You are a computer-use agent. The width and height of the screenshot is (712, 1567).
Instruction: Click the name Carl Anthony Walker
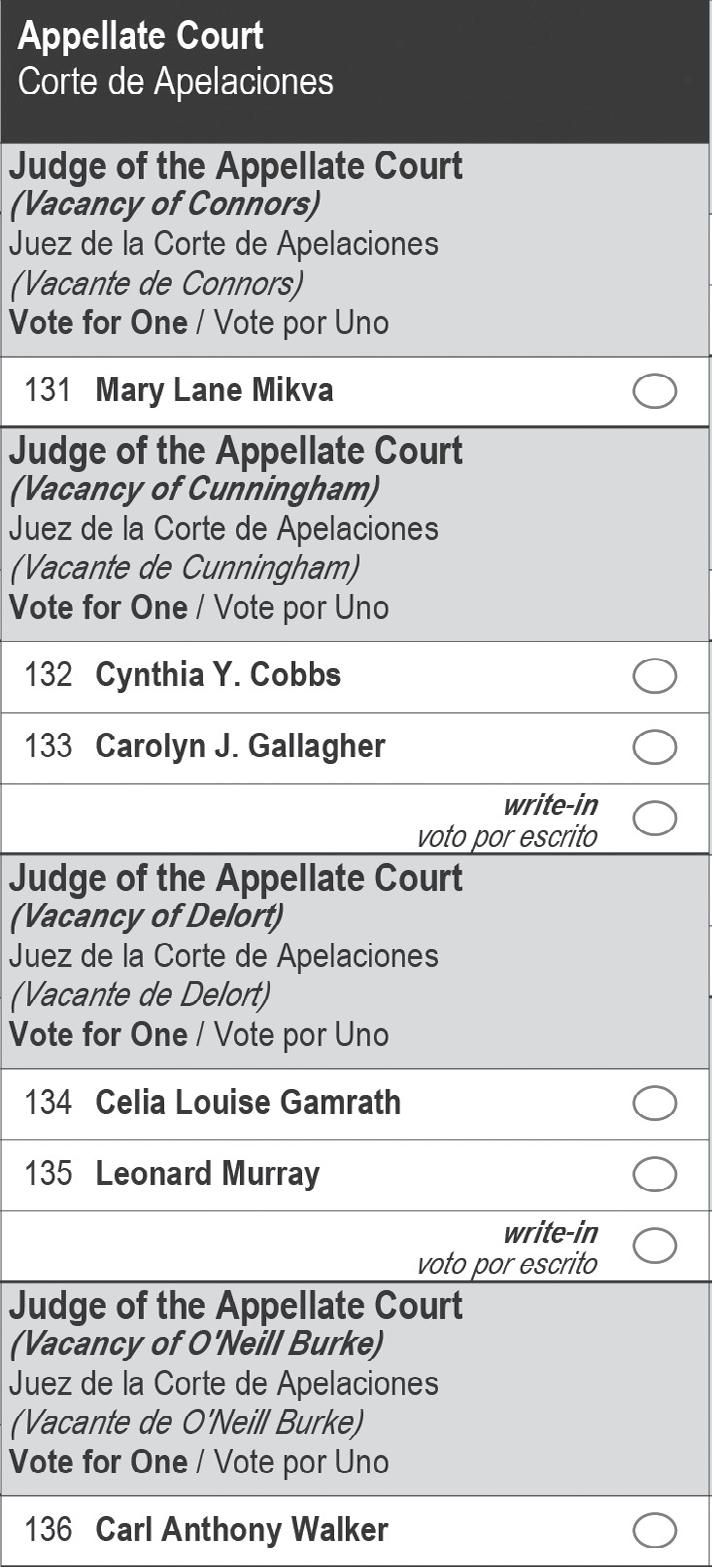pos(241,1530)
